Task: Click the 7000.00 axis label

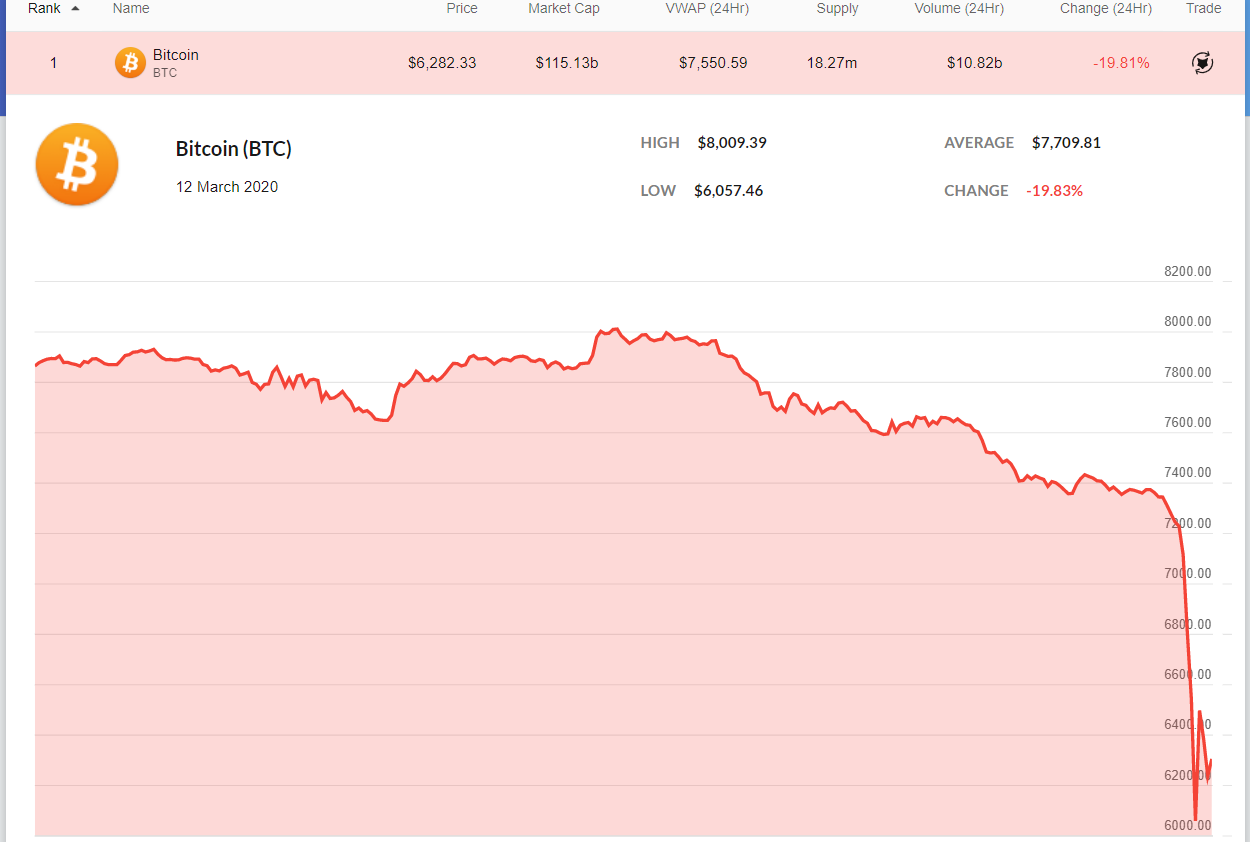Action: [1188, 574]
